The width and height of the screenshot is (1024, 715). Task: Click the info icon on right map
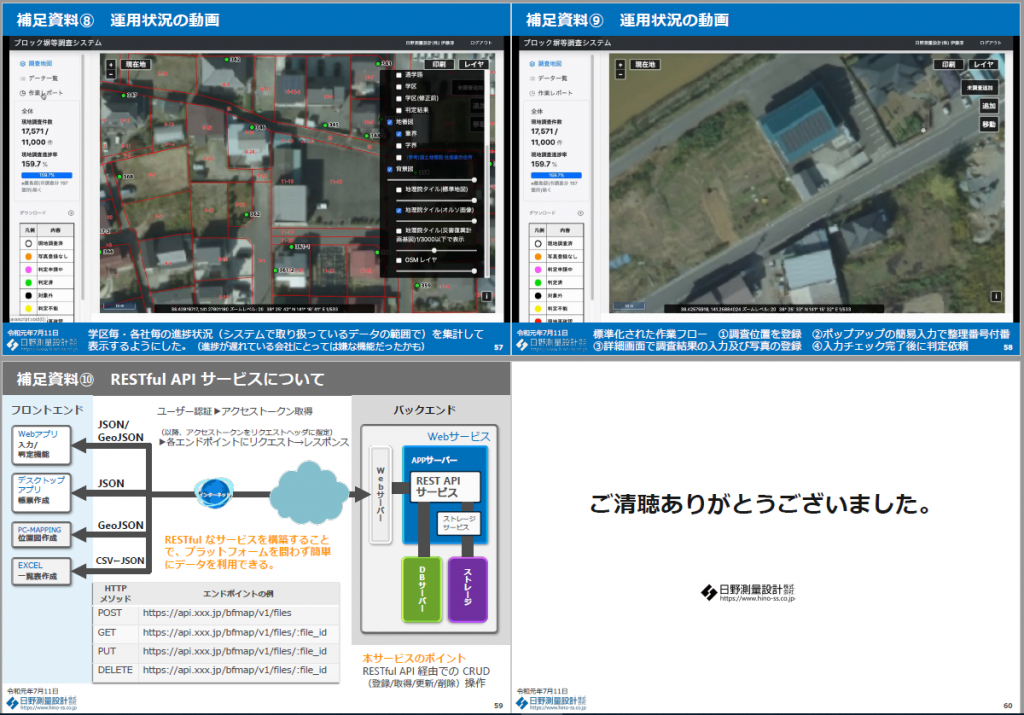click(x=994, y=296)
